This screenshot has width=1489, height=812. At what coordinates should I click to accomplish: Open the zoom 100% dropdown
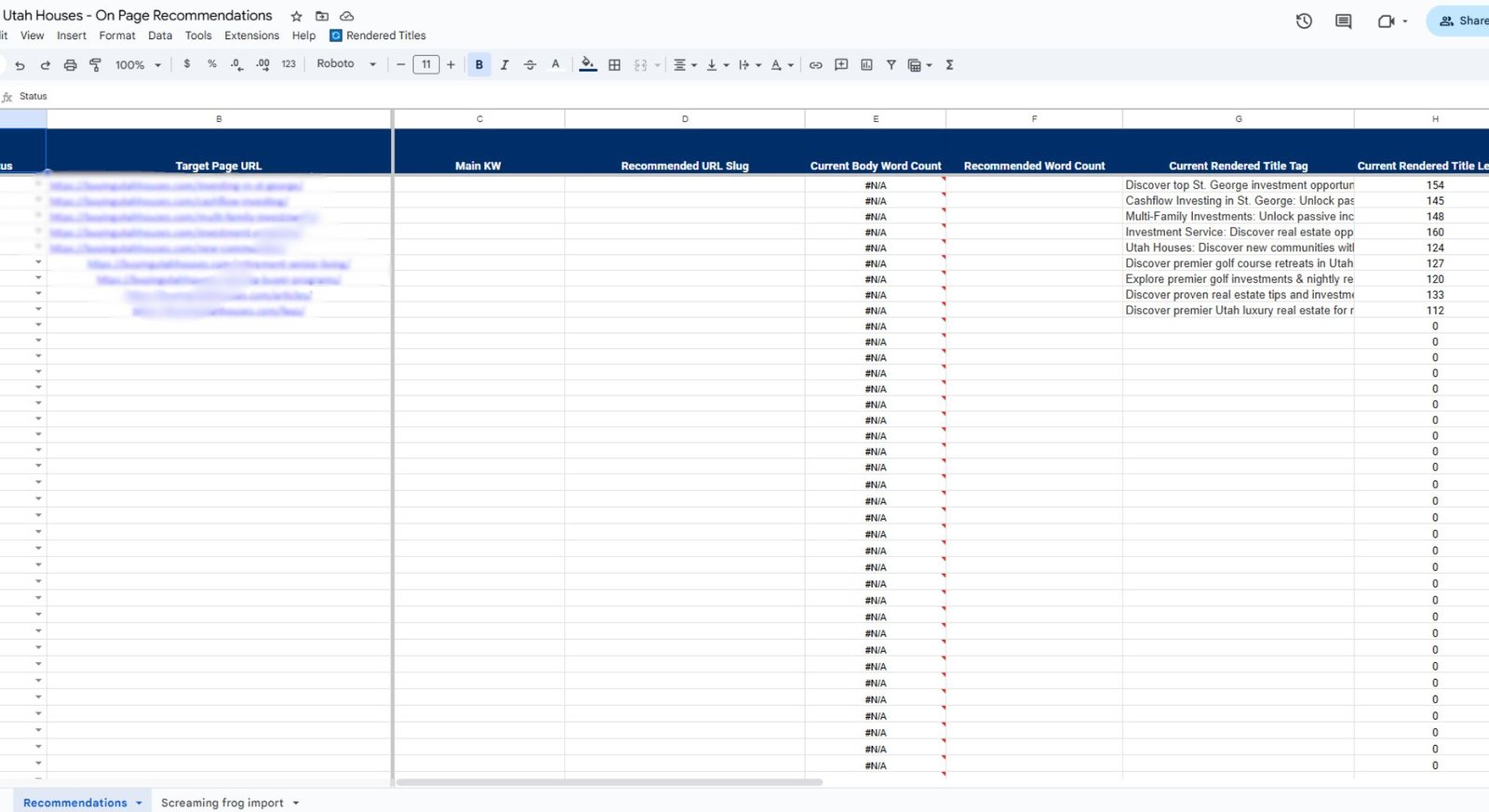point(138,65)
